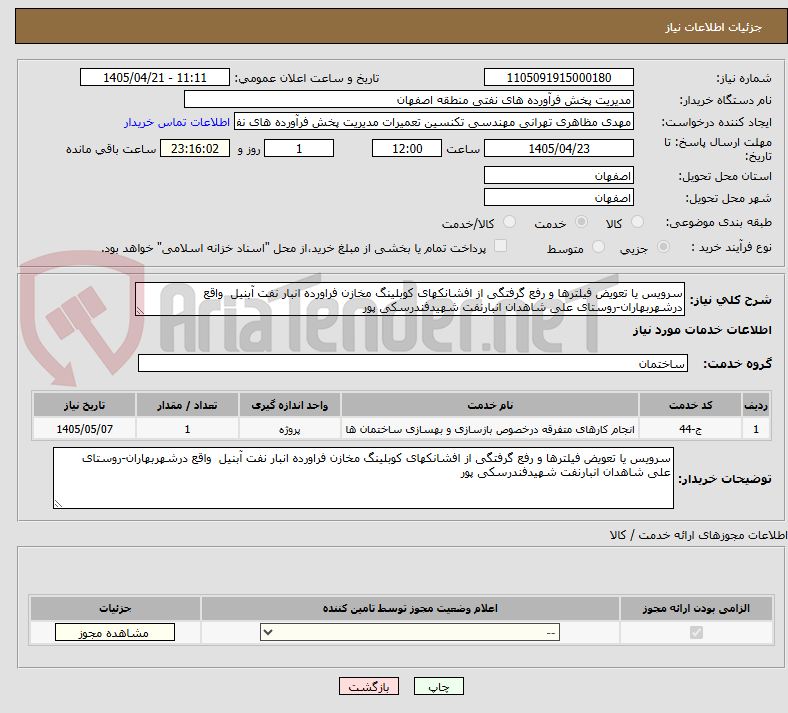Click the deadline date field 1405/04/23

[559, 148]
